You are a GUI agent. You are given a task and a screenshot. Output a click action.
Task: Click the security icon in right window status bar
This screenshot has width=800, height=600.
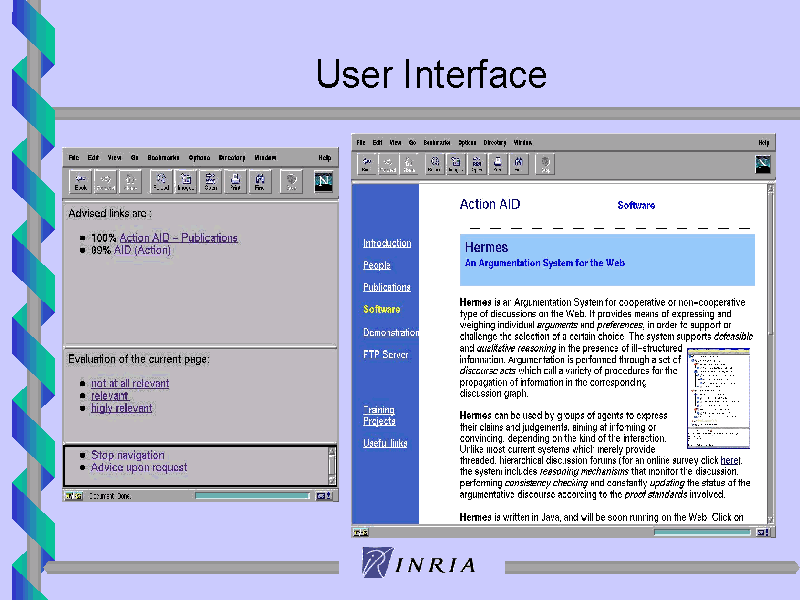click(361, 532)
